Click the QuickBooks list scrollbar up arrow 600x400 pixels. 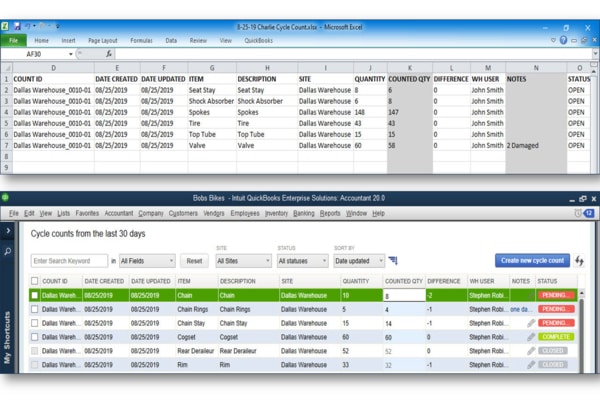point(582,293)
